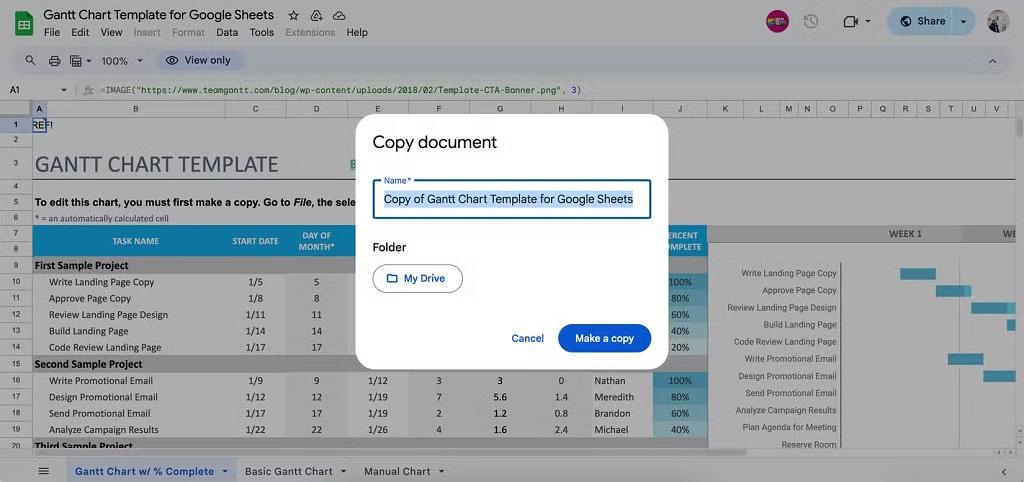The image size is (1024, 482).
Task: Click the formula bar text
Action: 340,90
